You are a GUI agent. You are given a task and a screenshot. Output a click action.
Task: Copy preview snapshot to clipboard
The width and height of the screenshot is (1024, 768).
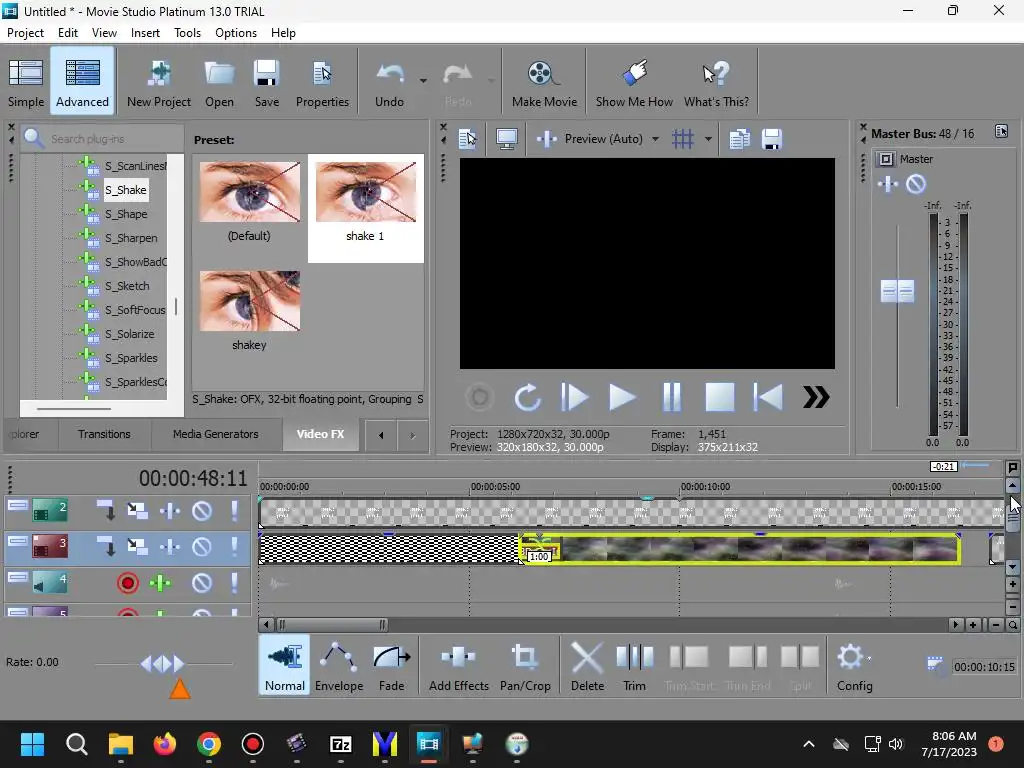point(739,138)
